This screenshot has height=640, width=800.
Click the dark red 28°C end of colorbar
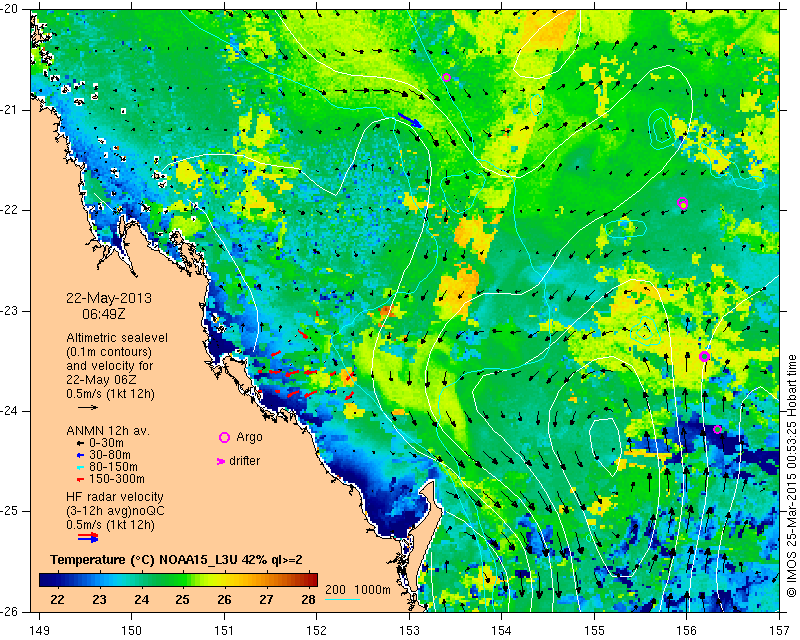click(x=312, y=580)
